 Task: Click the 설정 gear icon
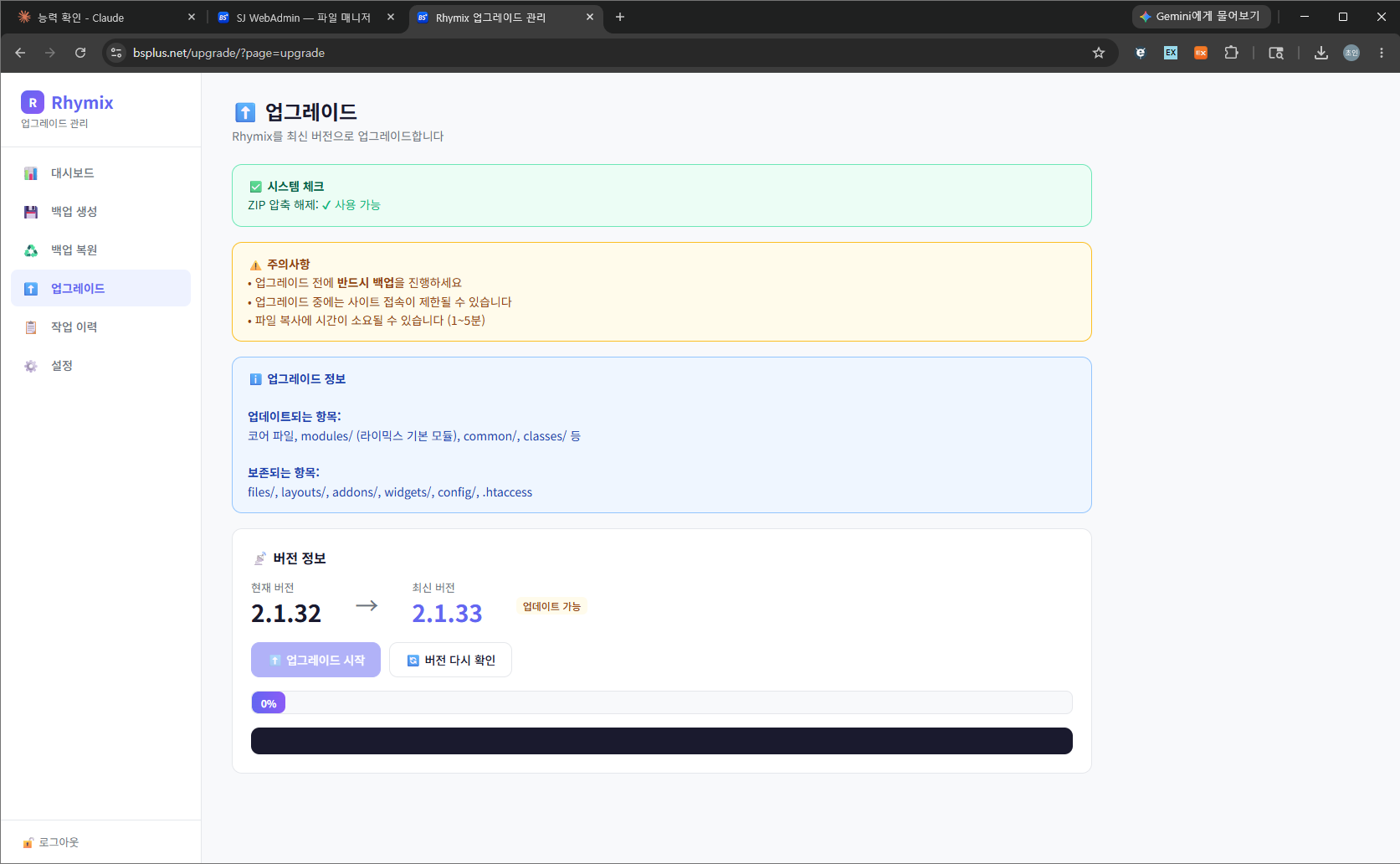point(31,366)
